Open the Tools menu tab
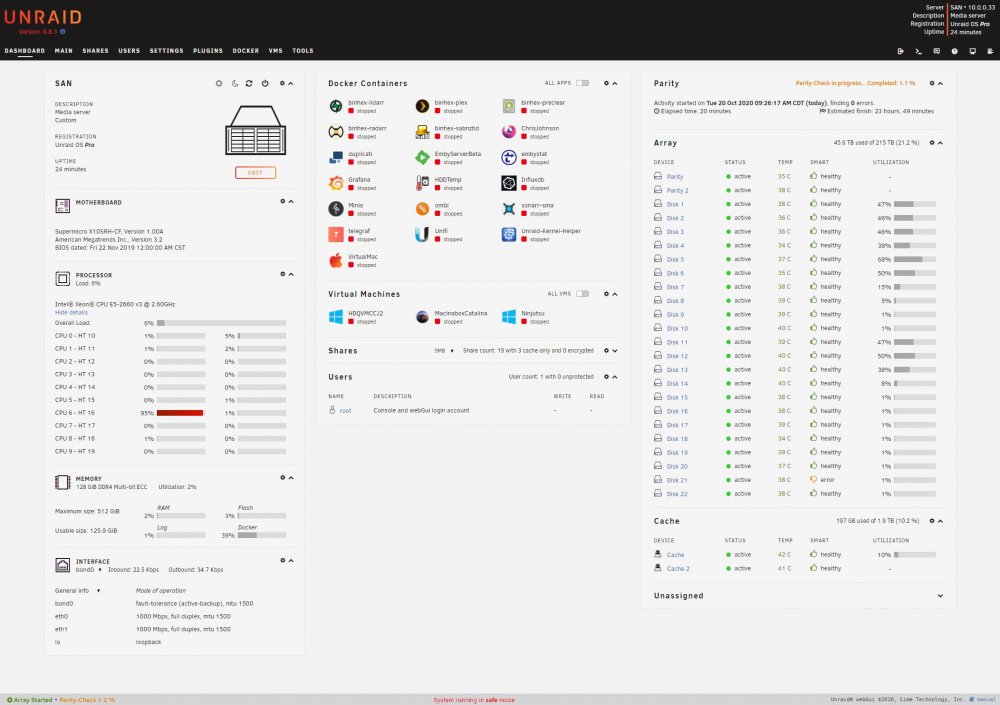The image size is (1000, 705). click(x=303, y=50)
